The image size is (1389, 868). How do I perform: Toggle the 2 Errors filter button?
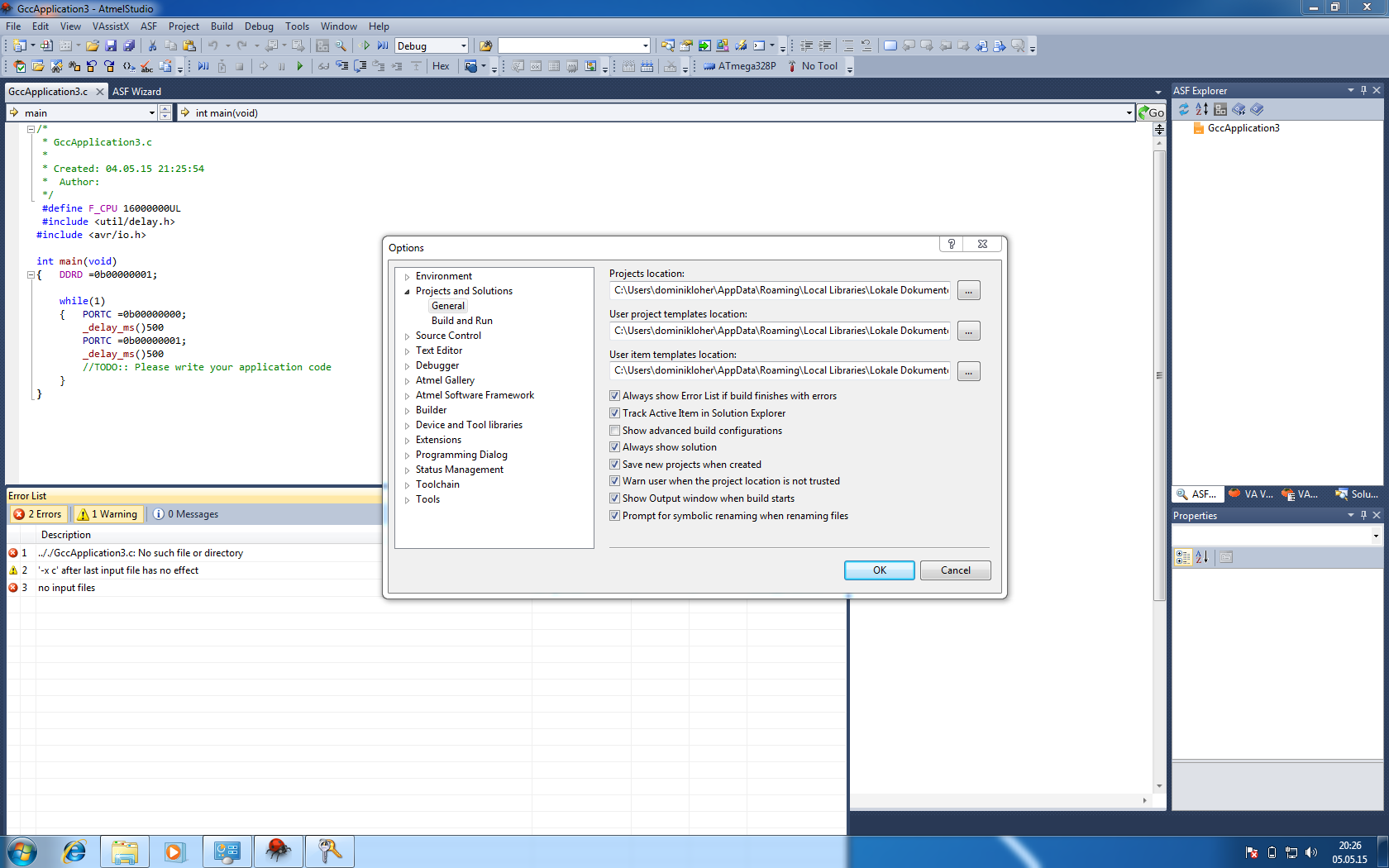click(x=38, y=514)
